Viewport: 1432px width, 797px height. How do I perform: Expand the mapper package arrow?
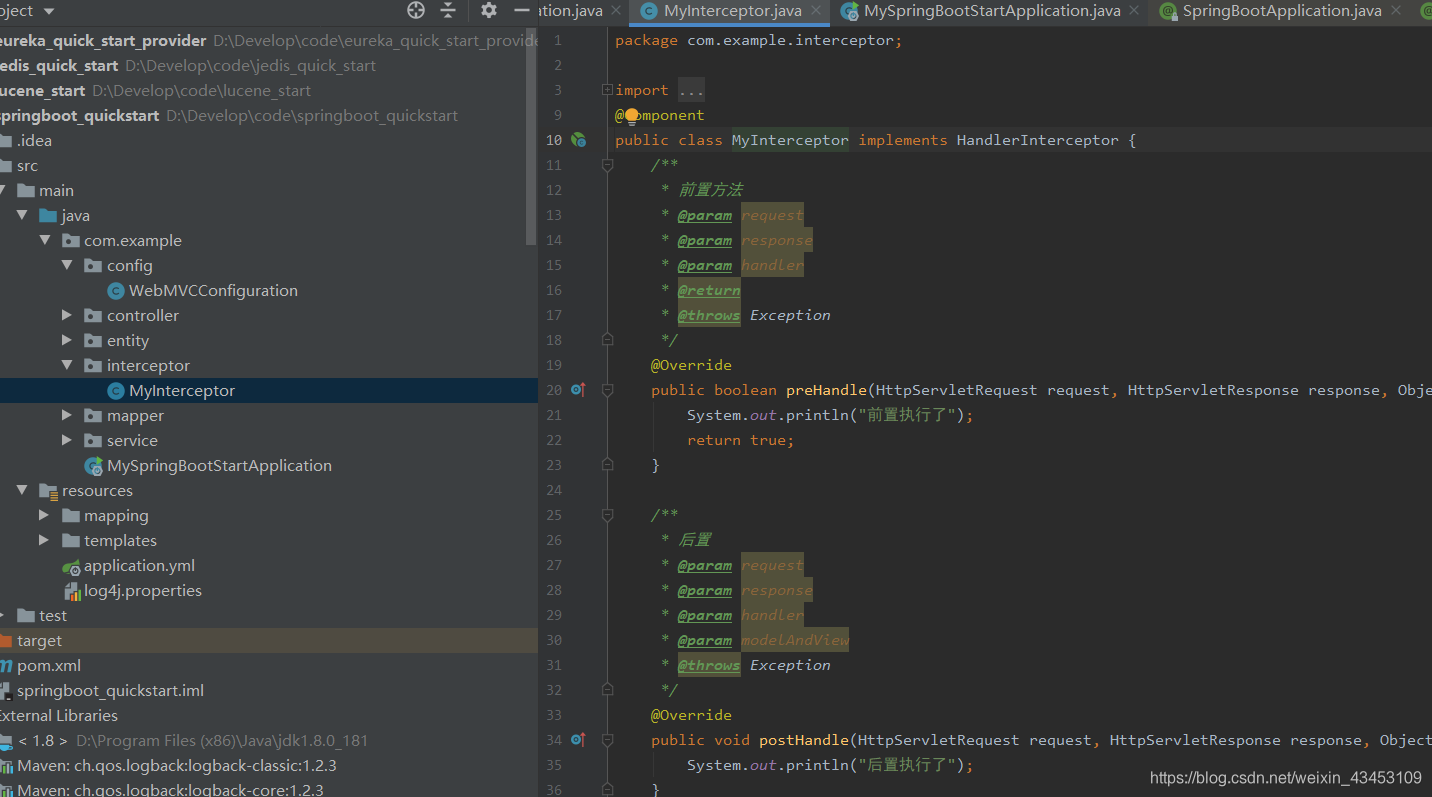click(67, 415)
